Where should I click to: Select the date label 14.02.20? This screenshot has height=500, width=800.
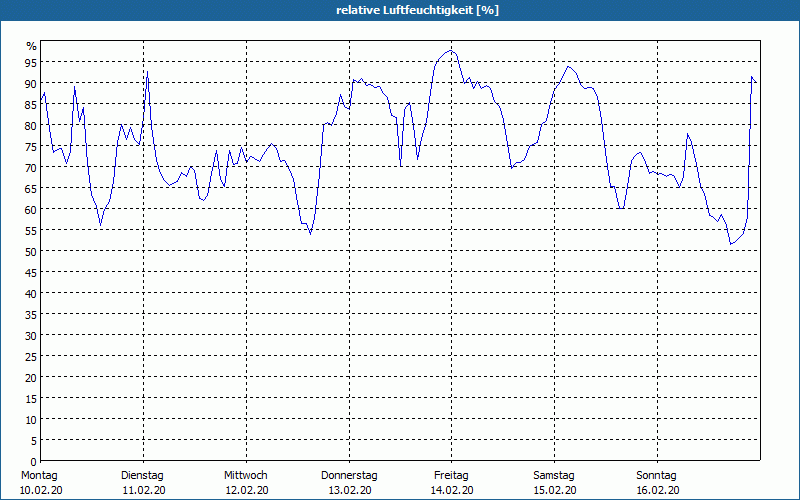pos(452,490)
